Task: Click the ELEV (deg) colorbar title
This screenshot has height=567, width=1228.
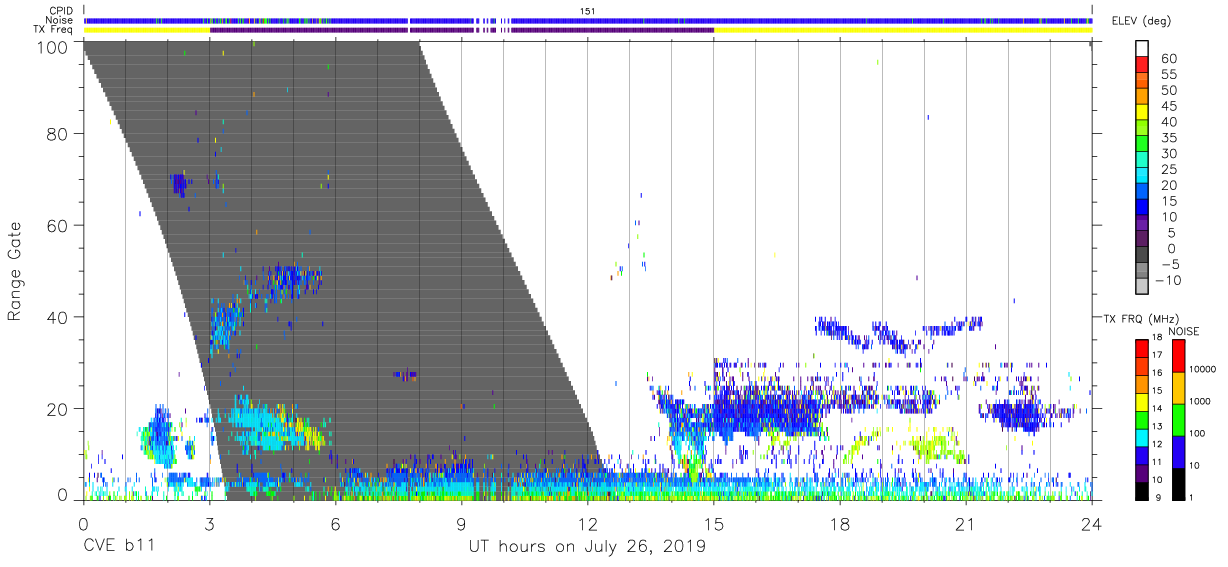Action: 1141,21
